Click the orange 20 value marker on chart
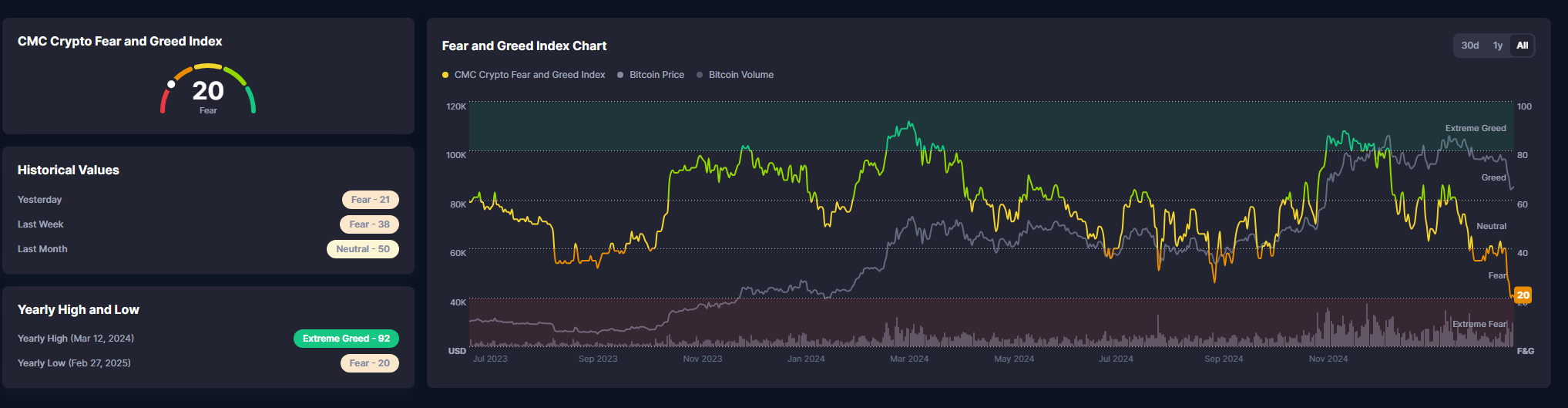 (x=1523, y=295)
